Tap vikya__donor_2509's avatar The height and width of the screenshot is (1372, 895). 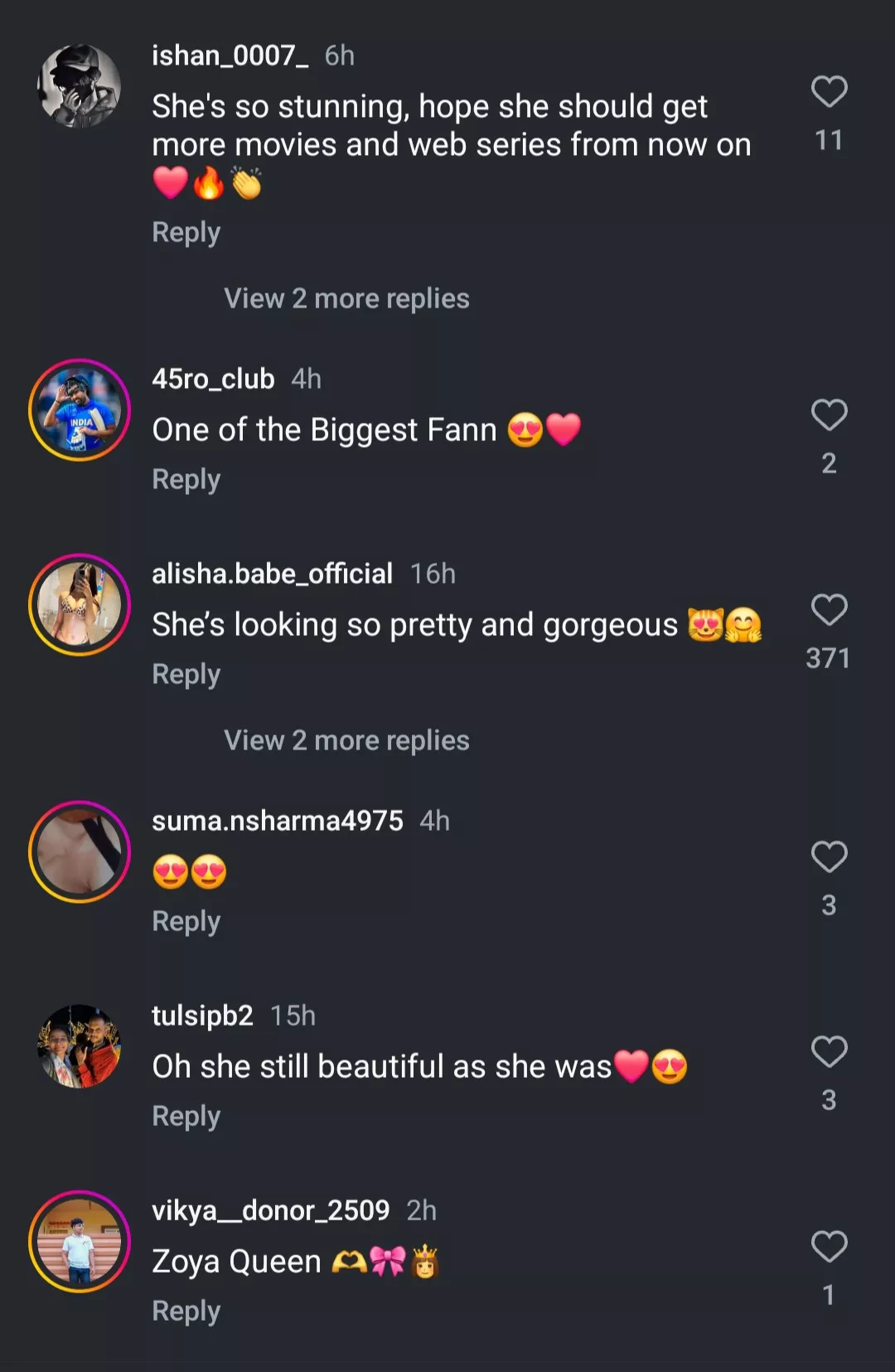79,1239
